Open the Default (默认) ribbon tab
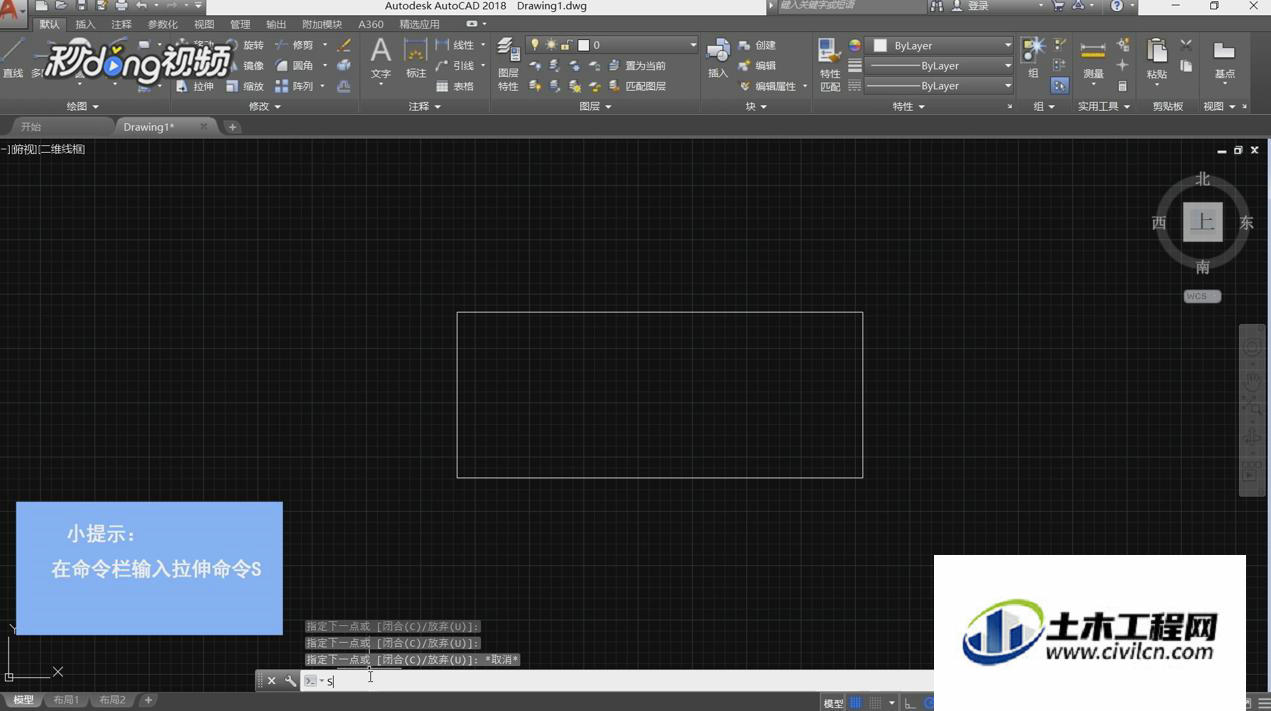1271x711 pixels. pos(49,24)
